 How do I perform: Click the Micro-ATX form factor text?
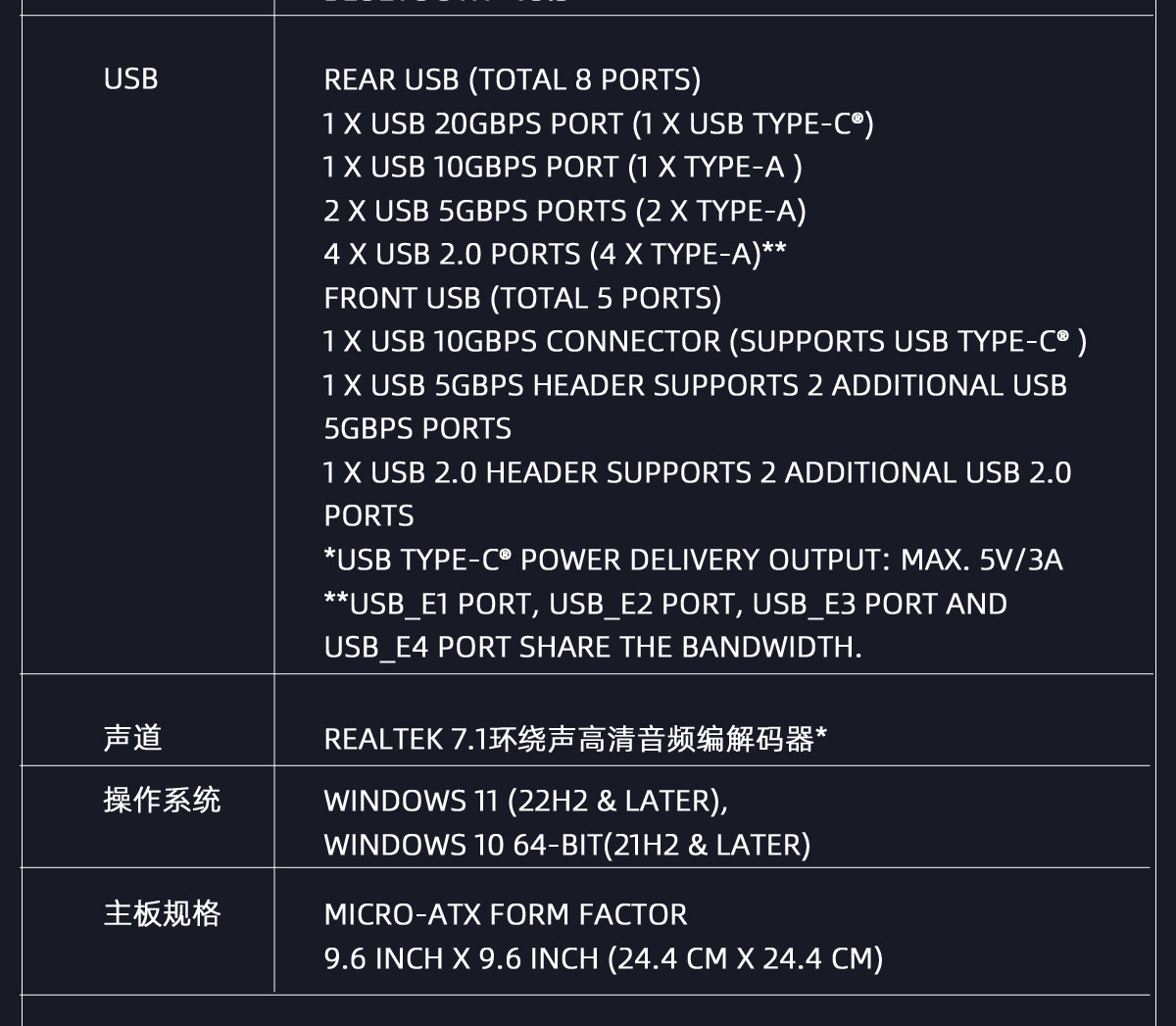click(506, 914)
